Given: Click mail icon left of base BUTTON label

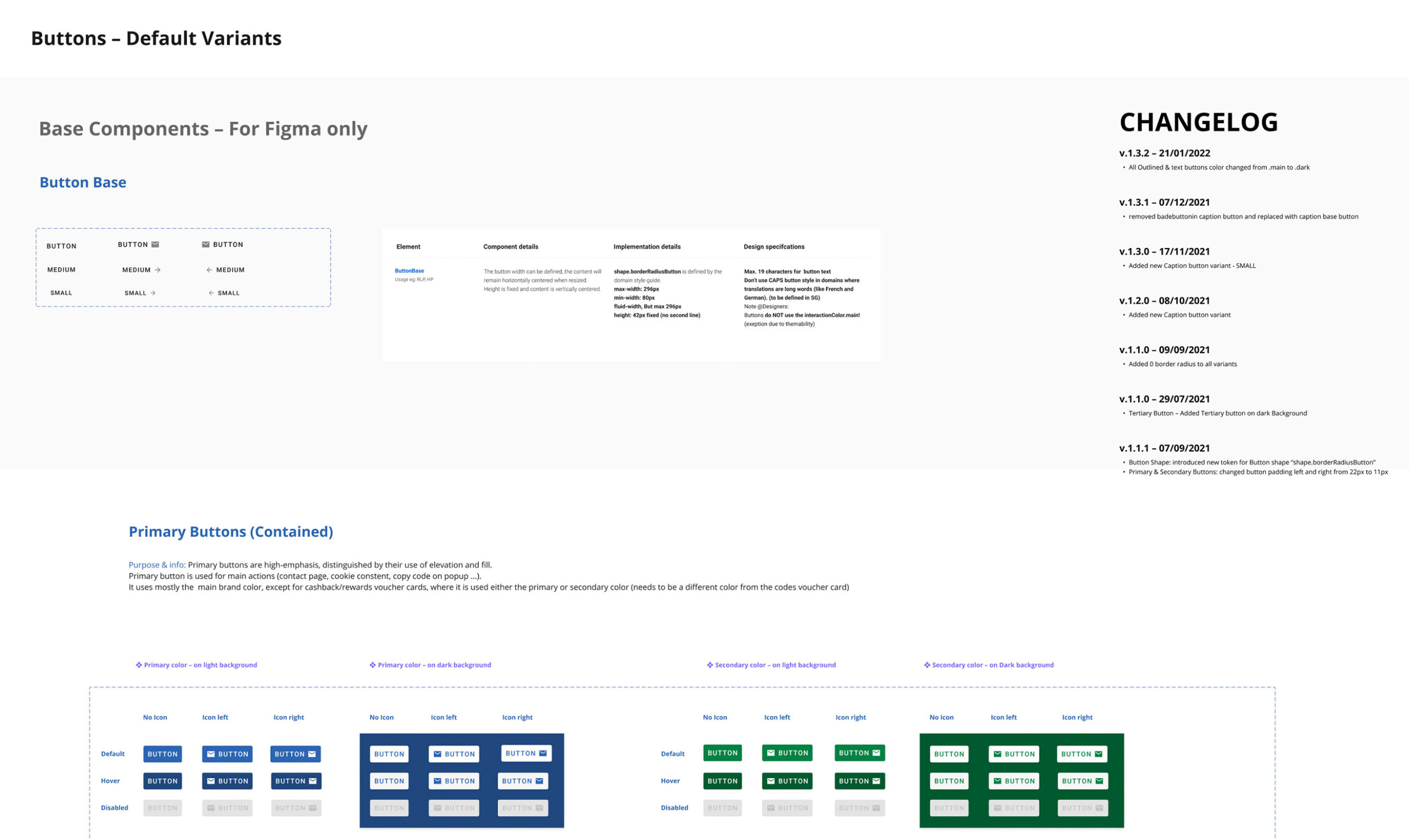Looking at the screenshot, I should point(206,245).
